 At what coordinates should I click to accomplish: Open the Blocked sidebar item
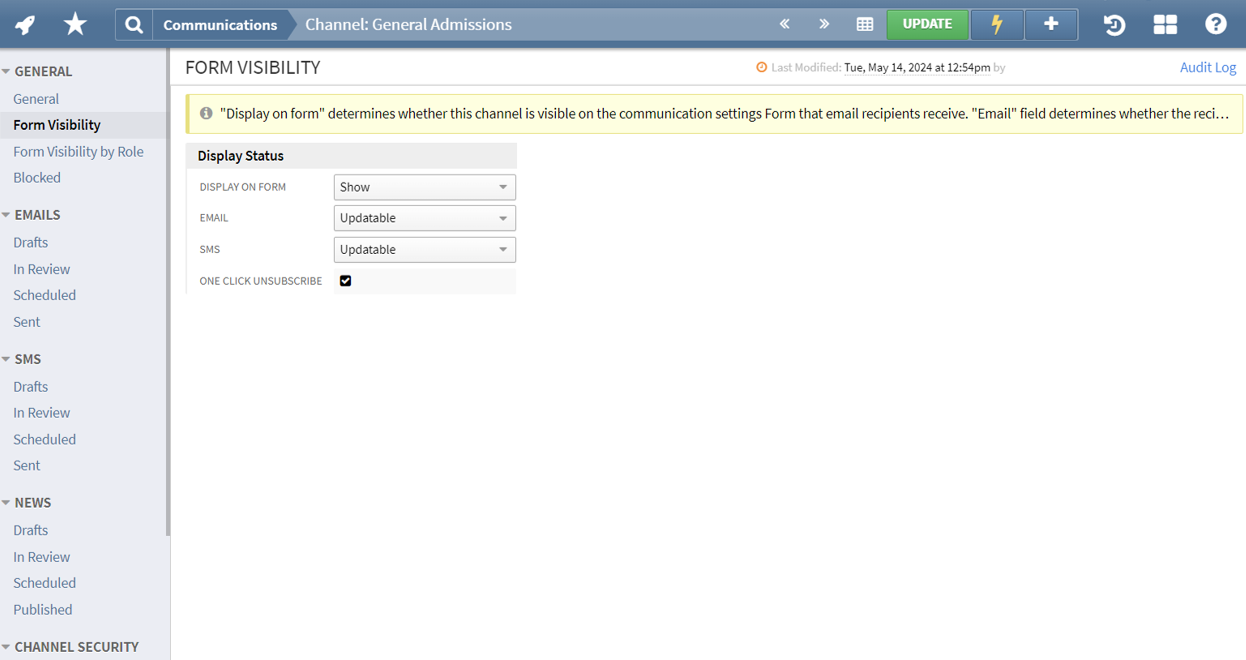pos(37,178)
